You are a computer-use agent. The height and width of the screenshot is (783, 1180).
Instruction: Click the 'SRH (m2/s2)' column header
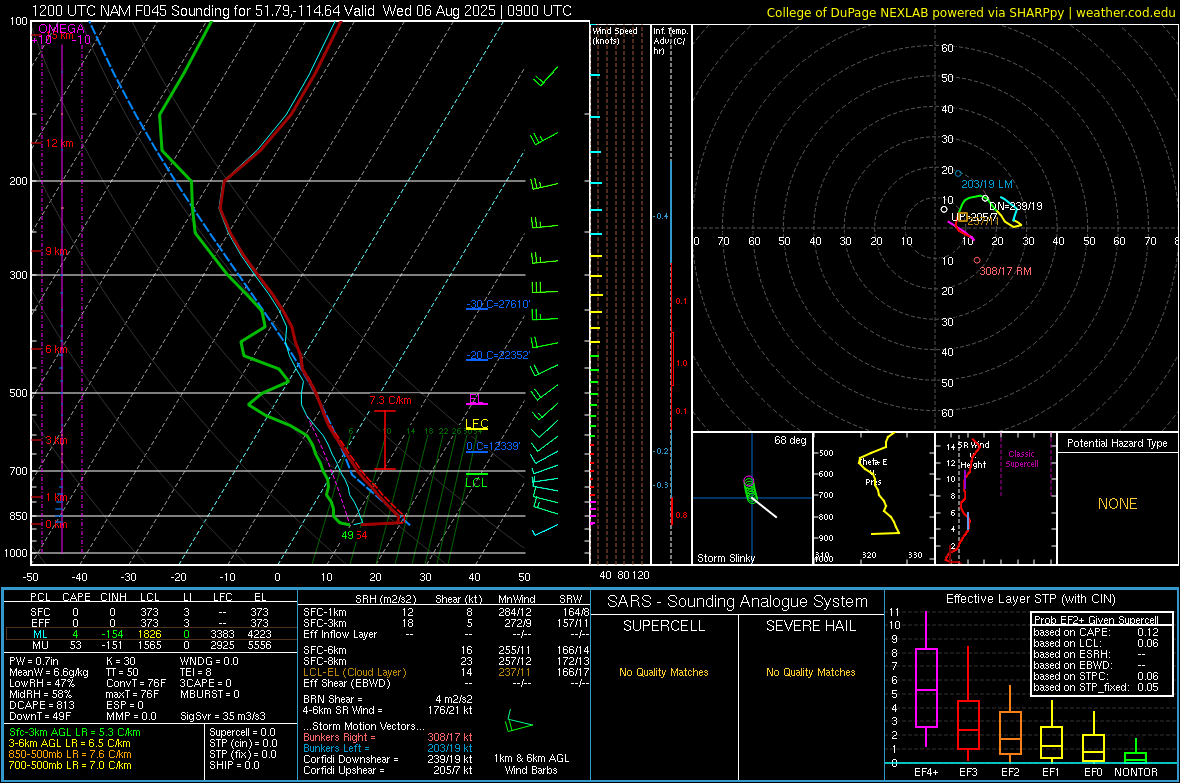pyautogui.click(x=385, y=599)
